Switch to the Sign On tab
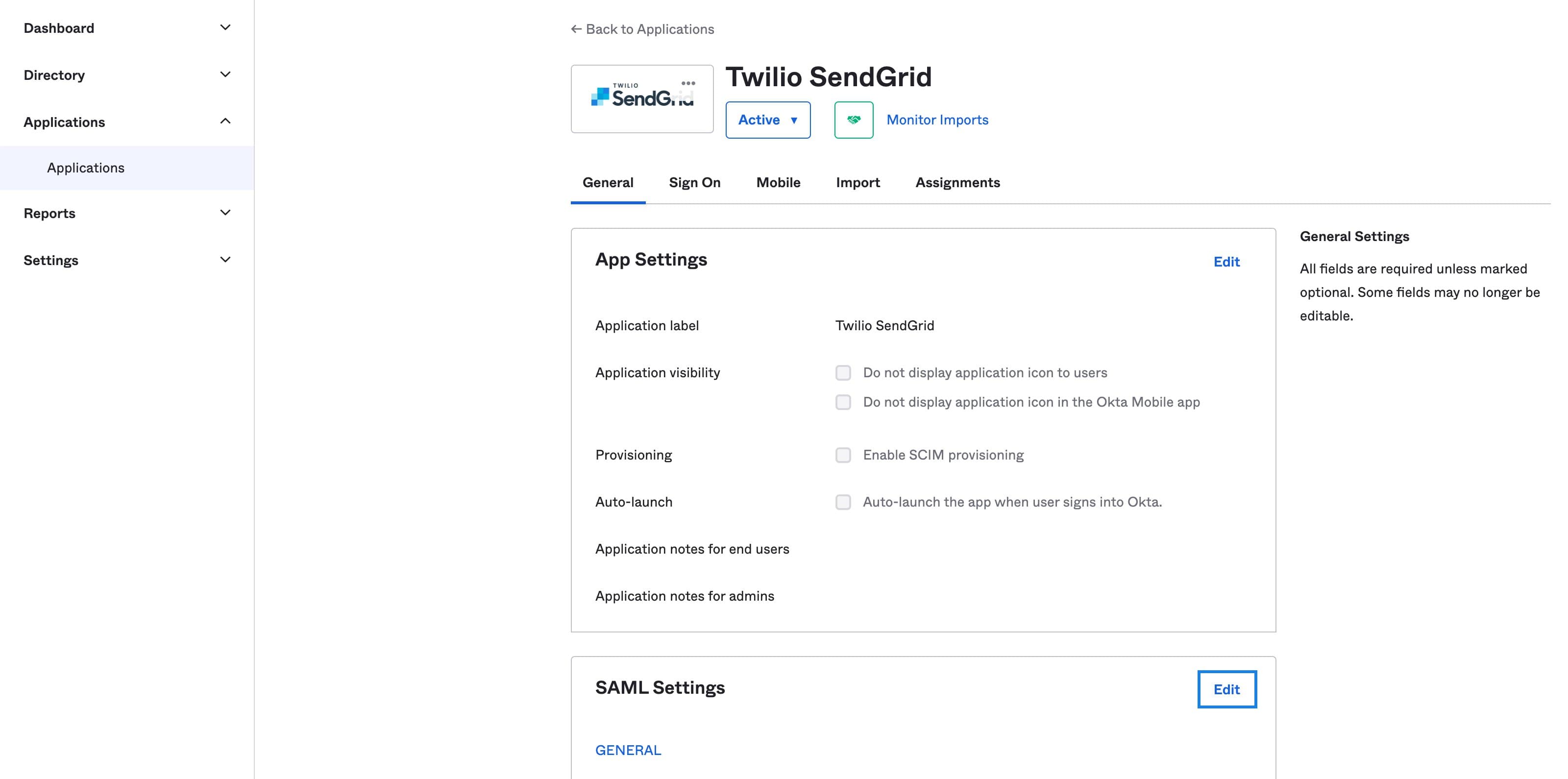This screenshot has width=1568, height=779. click(x=694, y=183)
